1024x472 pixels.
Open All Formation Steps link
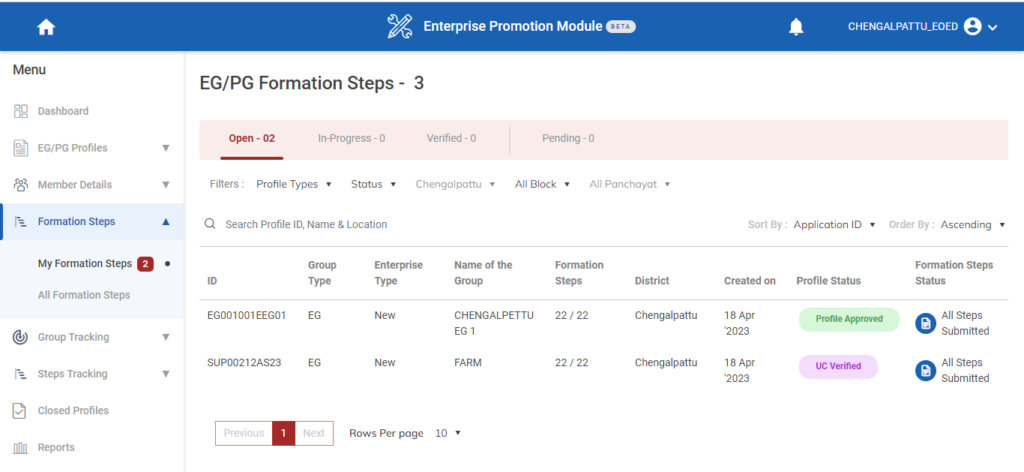(x=84, y=295)
